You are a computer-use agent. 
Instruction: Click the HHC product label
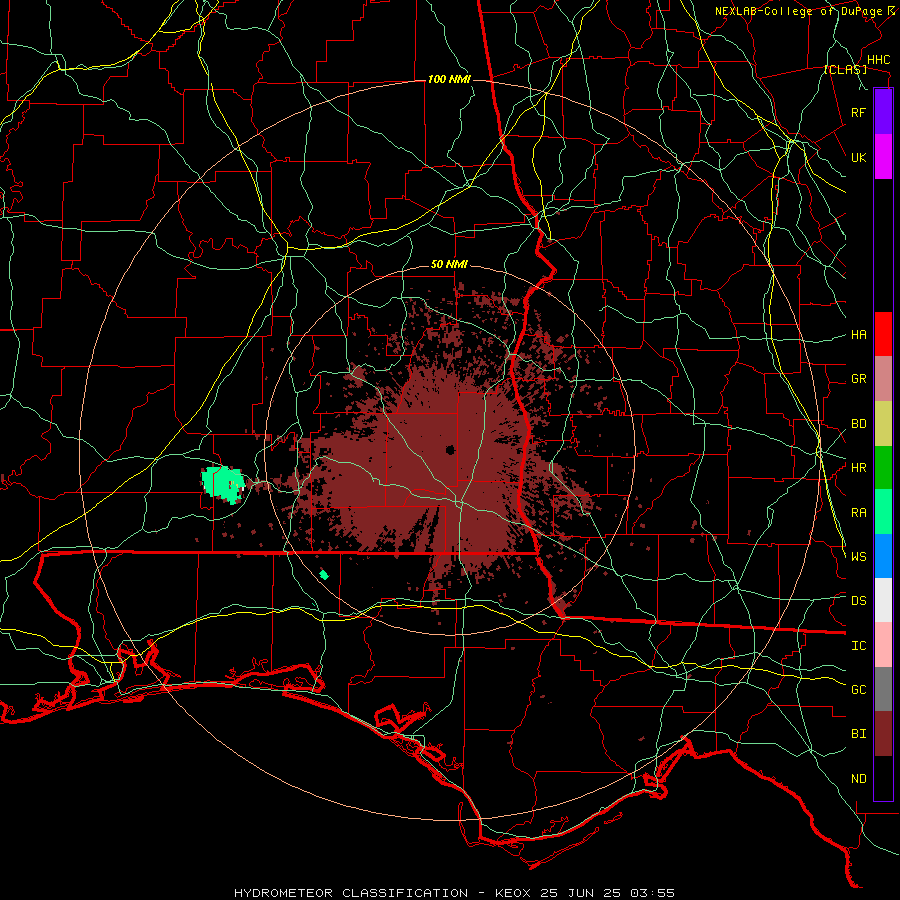pos(878,60)
